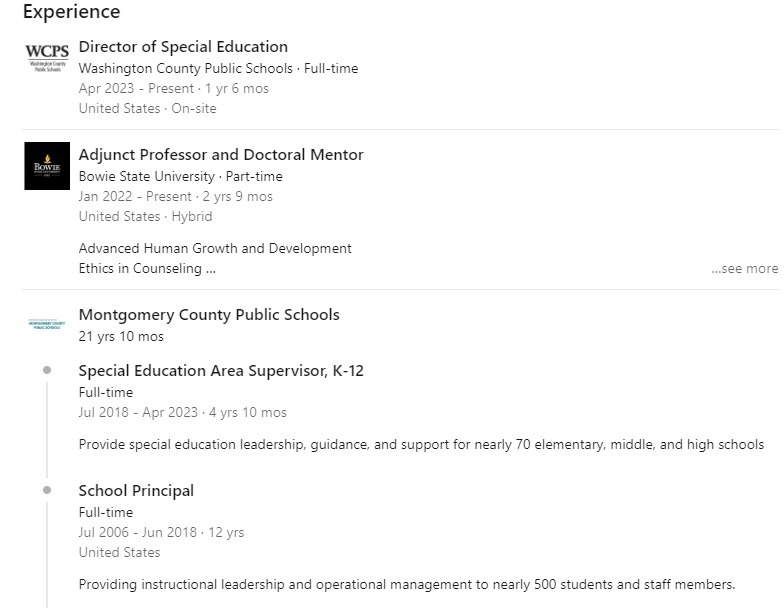Click the 'Jan 2022 - Present' date text
This screenshot has width=784, height=608.
(x=135, y=196)
